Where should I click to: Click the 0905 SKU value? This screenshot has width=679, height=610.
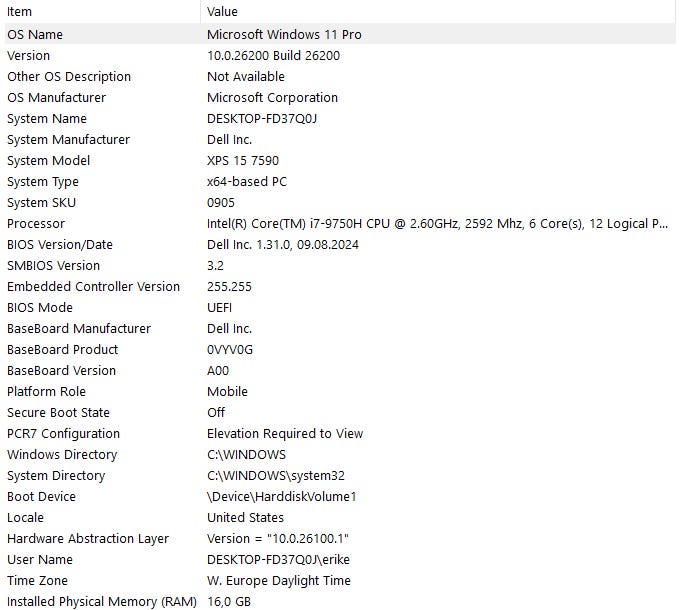pyautogui.click(x=221, y=203)
